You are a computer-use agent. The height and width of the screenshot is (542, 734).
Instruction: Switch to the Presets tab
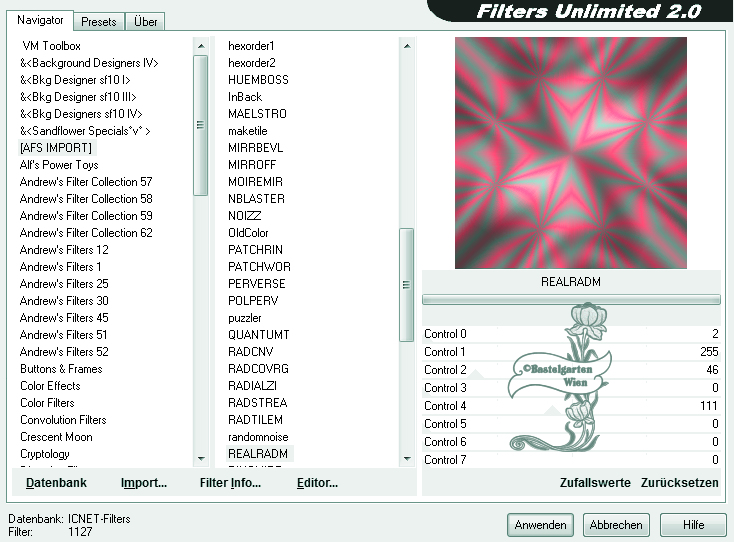click(x=99, y=22)
